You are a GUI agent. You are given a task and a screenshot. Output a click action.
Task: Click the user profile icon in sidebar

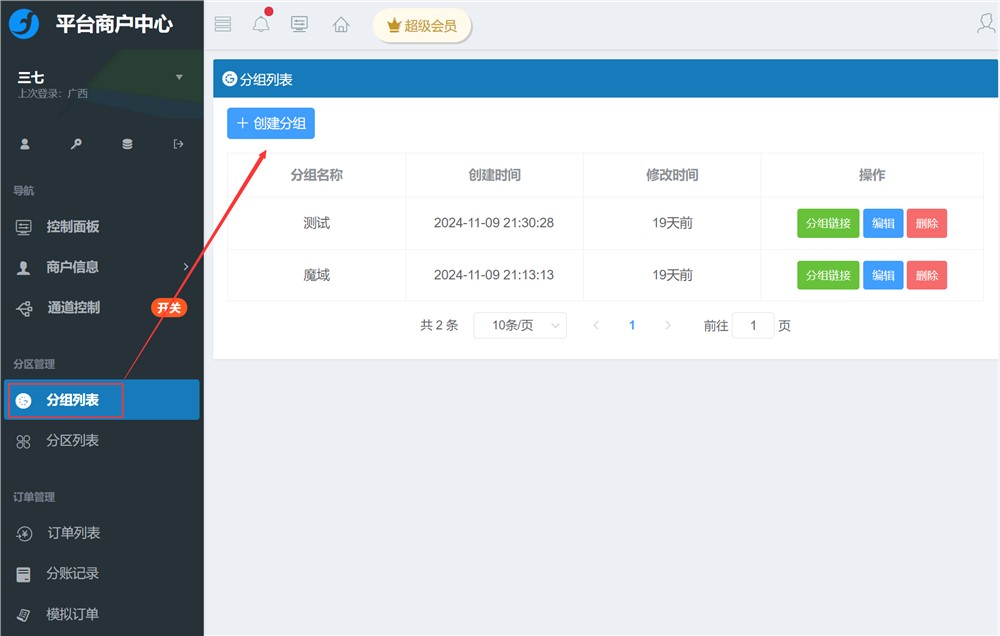pos(25,144)
